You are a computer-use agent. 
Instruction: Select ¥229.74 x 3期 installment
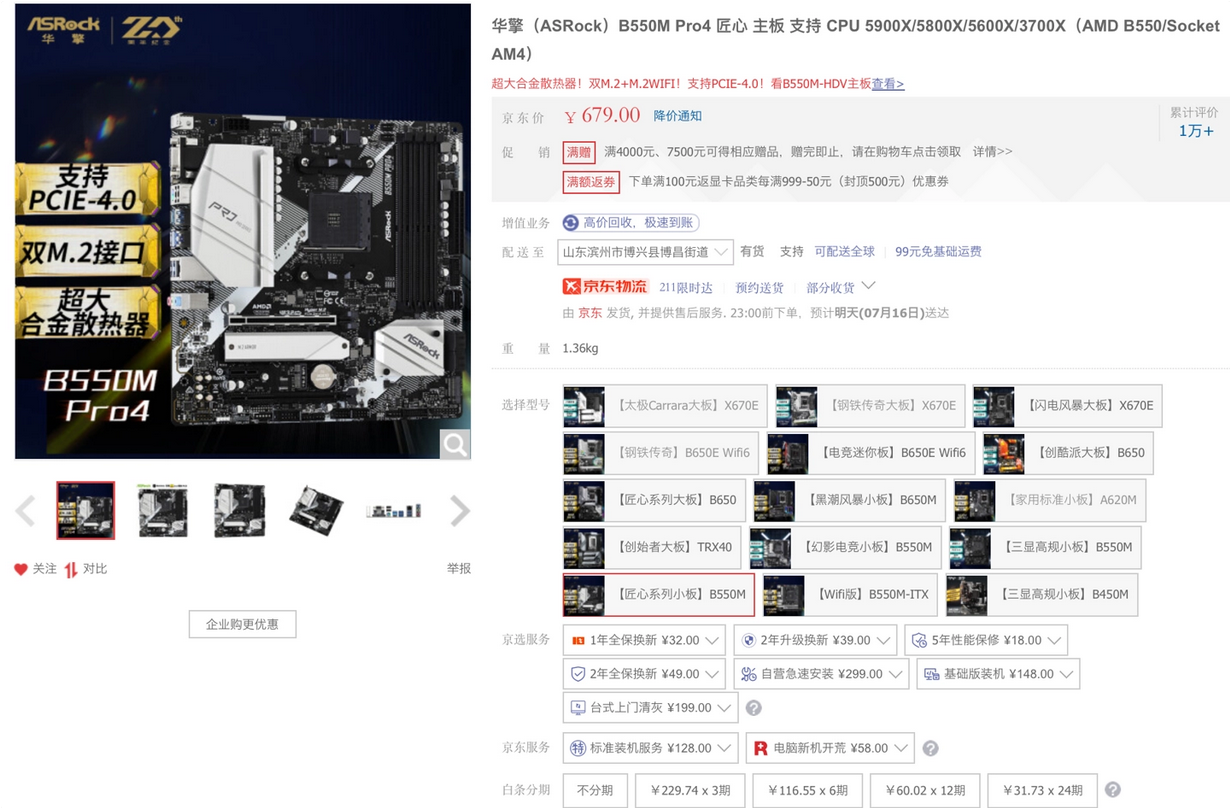690,790
